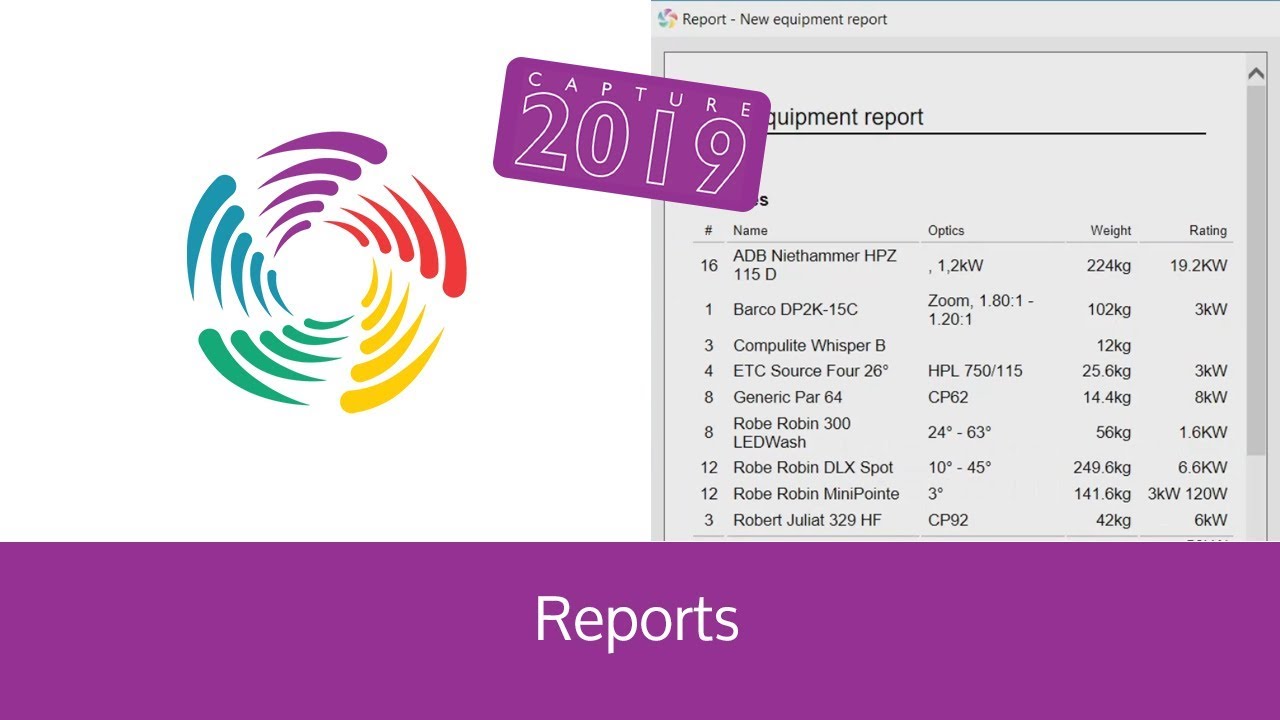
Task: Click the HPL 750/115 optics cell
Action: coord(975,371)
